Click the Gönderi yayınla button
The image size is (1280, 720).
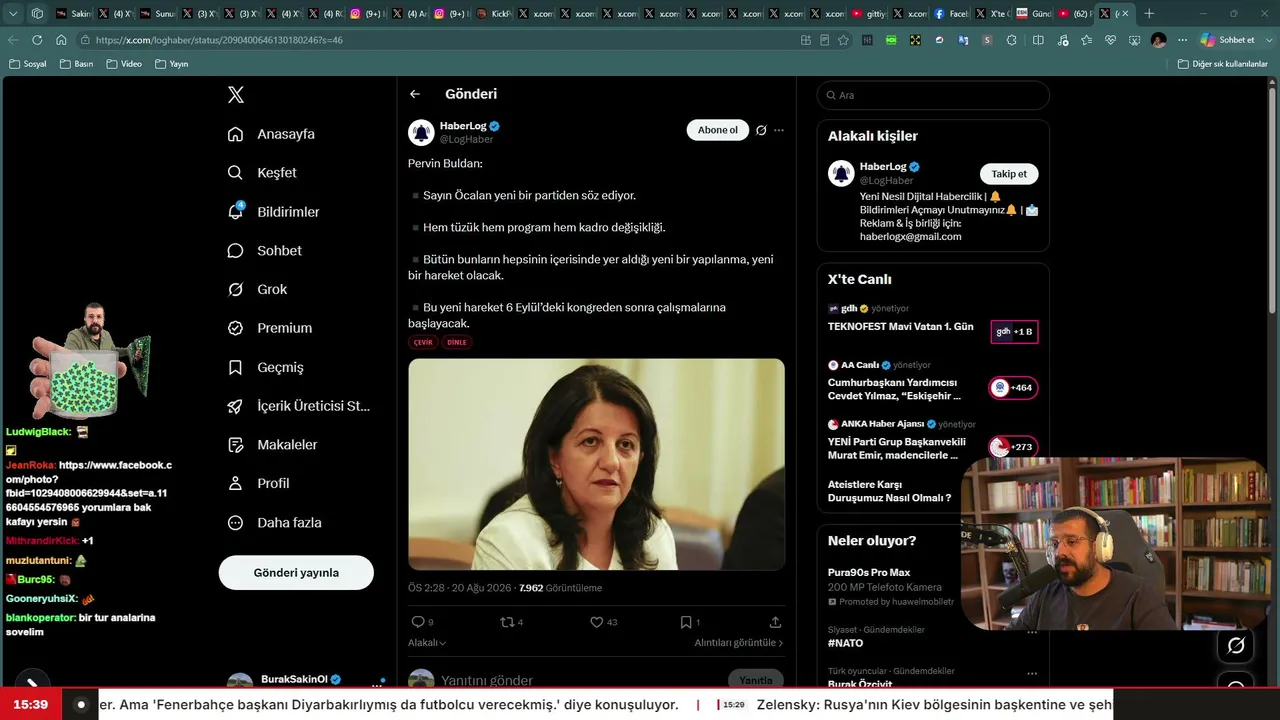[x=296, y=573]
